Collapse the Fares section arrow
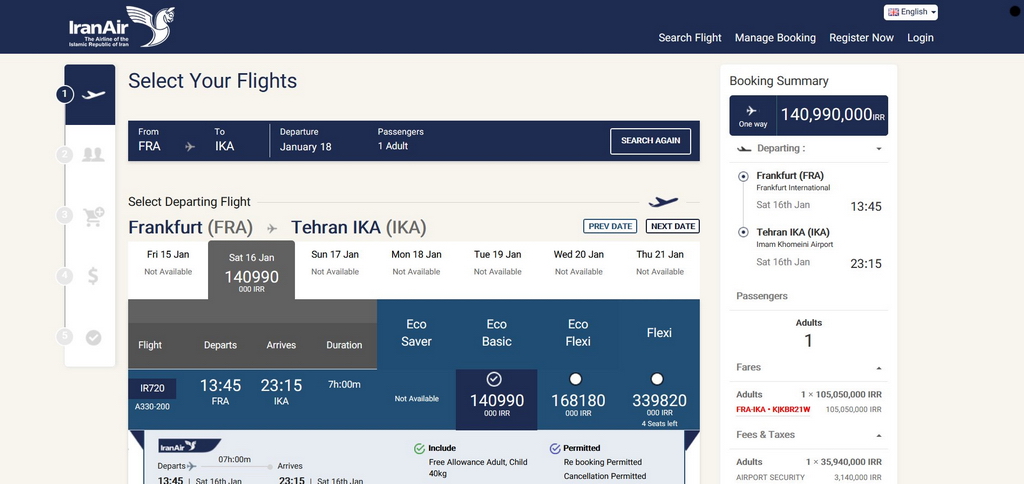 pos(879,368)
